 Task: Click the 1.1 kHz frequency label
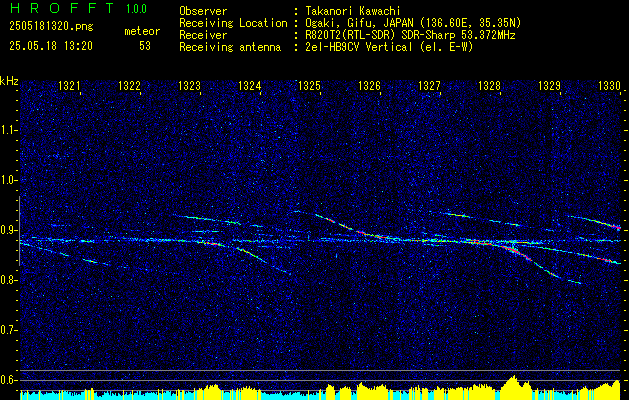click(7, 131)
